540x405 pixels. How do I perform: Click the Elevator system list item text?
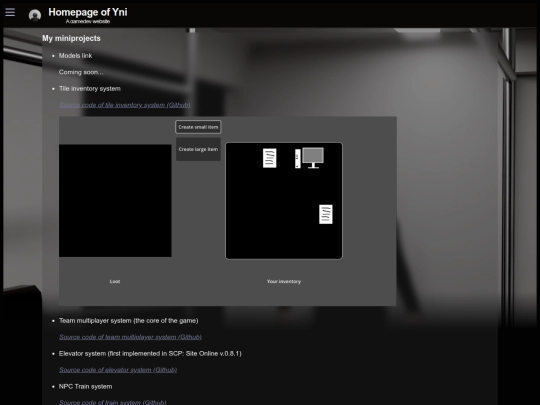click(x=150, y=354)
